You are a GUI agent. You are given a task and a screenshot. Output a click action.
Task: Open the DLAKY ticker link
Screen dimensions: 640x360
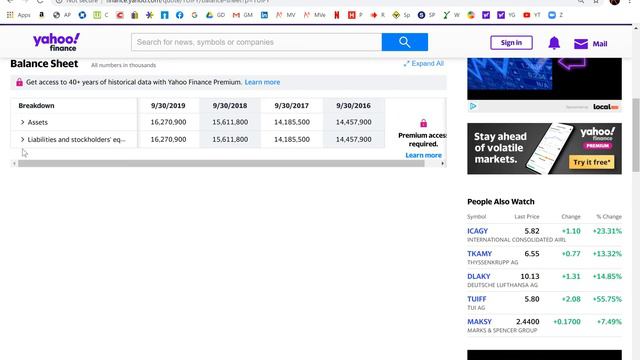click(479, 276)
